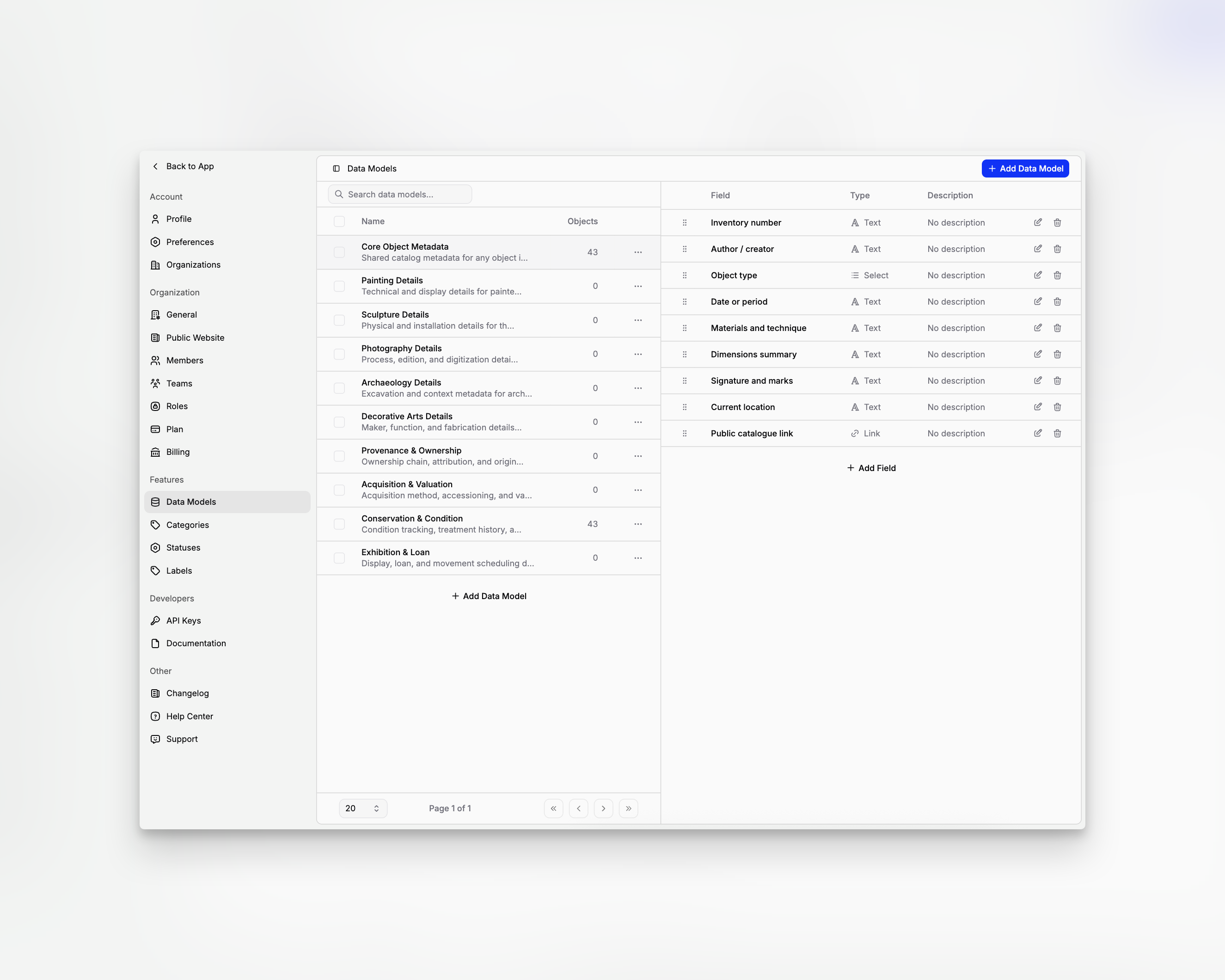
Task: Grab the Current location drag handle
Action: (684, 407)
